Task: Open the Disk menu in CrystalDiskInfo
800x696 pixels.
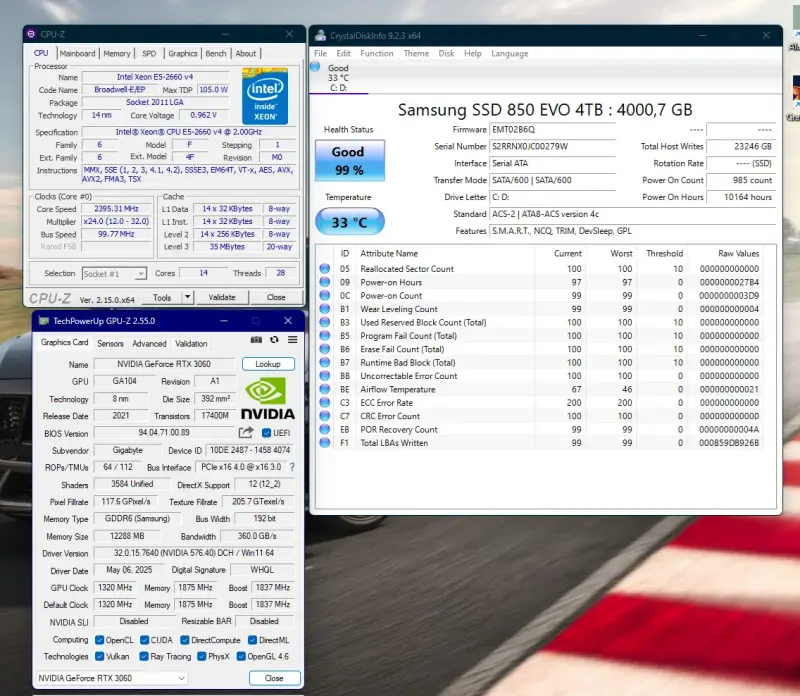Action: click(x=446, y=54)
